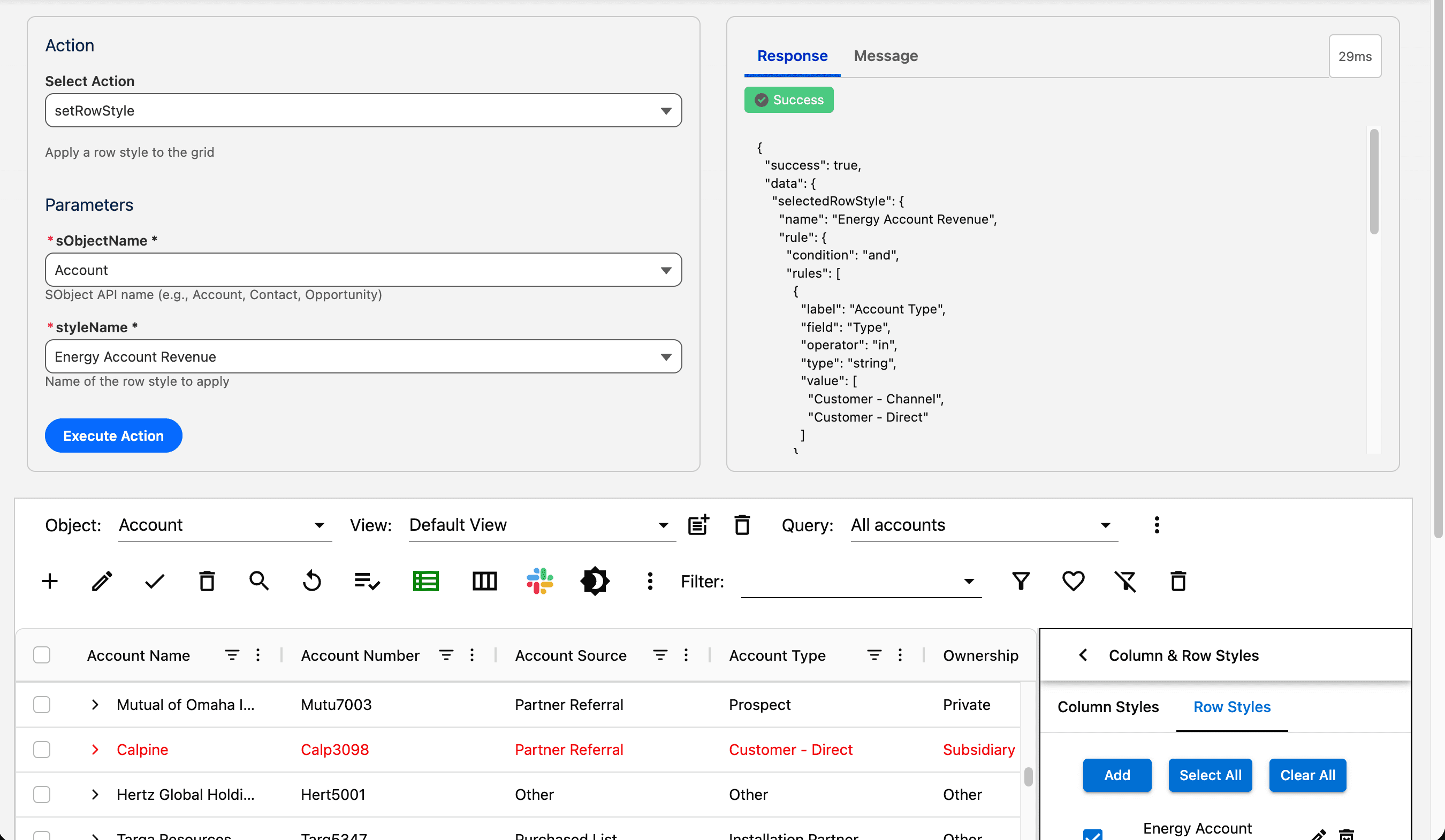Open the Select Action dropdown
Image resolution: width=1445 pixels, height=840 pixels.
pyautogui.click(x=363, y=111)
